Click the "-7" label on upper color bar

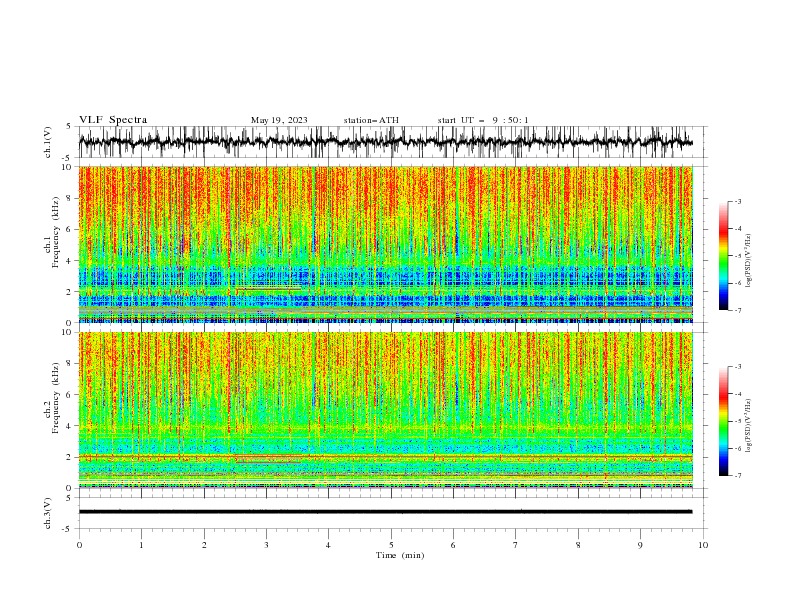[737, 310]
